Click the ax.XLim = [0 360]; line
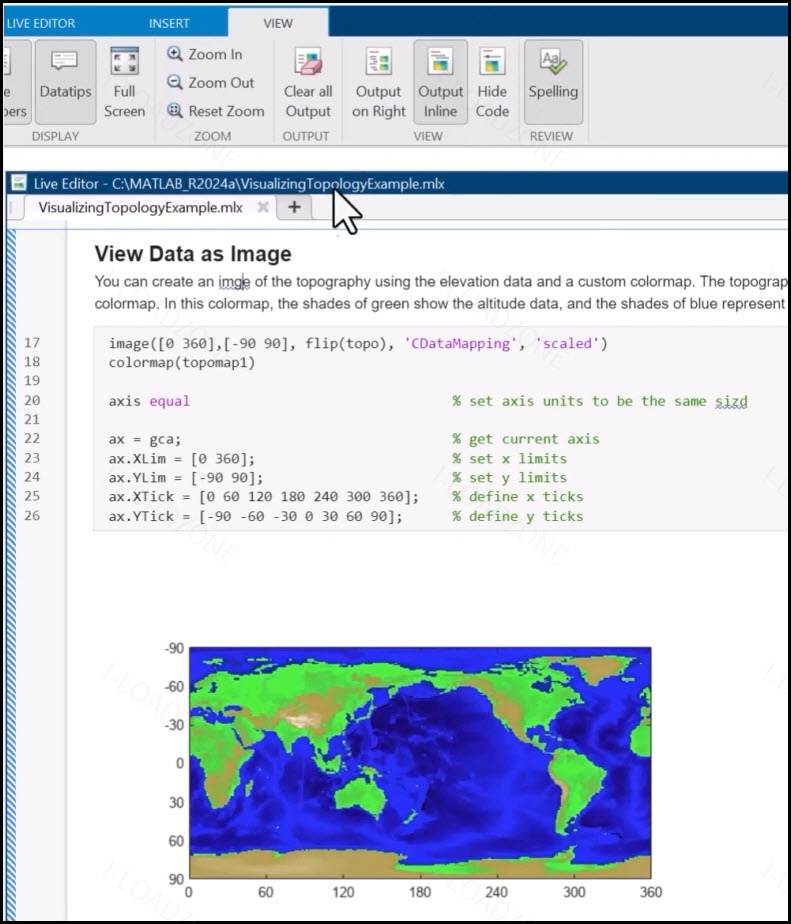This screenshot has width=791, height=924. [182, 458]
